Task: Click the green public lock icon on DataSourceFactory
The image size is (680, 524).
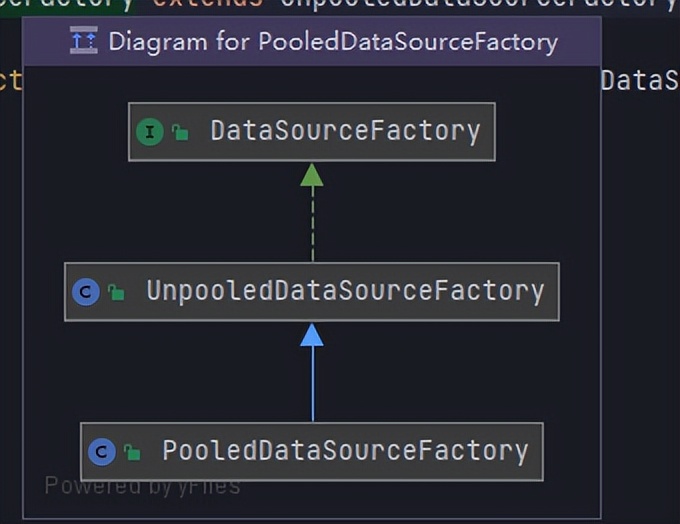Action: [180, 132]
